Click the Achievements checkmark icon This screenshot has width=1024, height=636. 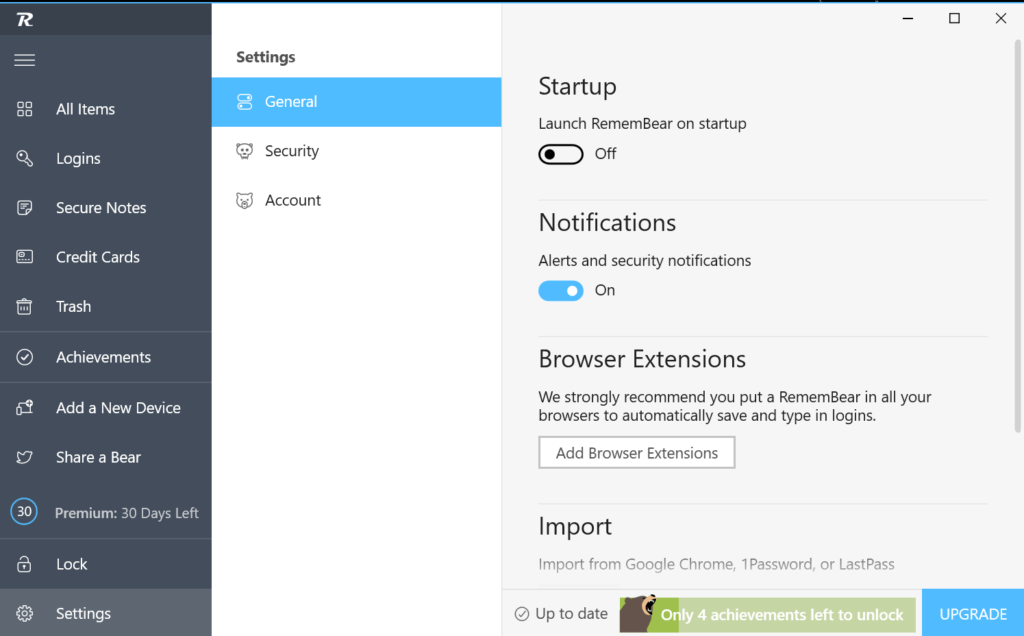(x=25, y=357)
